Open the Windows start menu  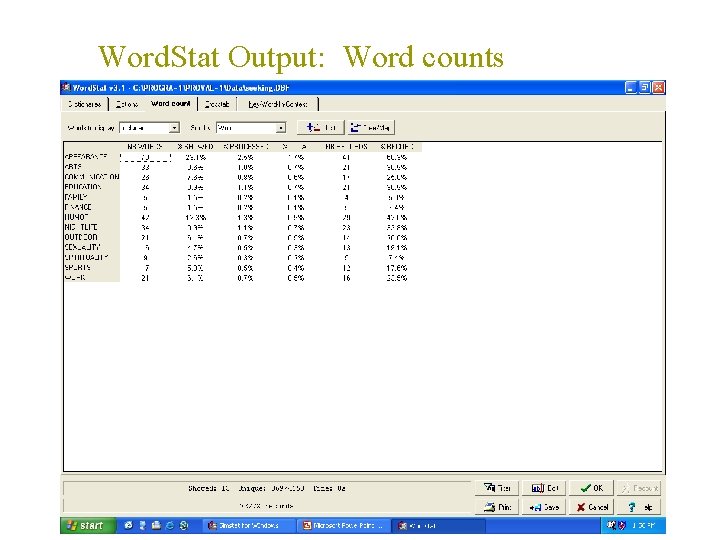tap(88, 526)
